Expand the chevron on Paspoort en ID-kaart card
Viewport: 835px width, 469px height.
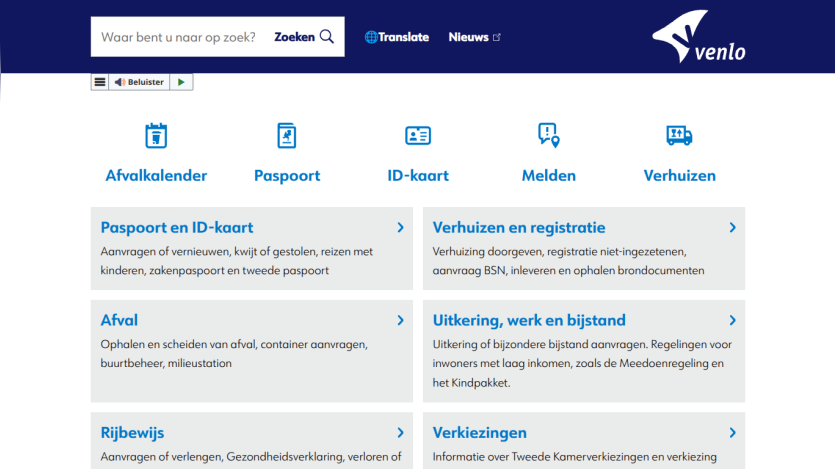400,227
